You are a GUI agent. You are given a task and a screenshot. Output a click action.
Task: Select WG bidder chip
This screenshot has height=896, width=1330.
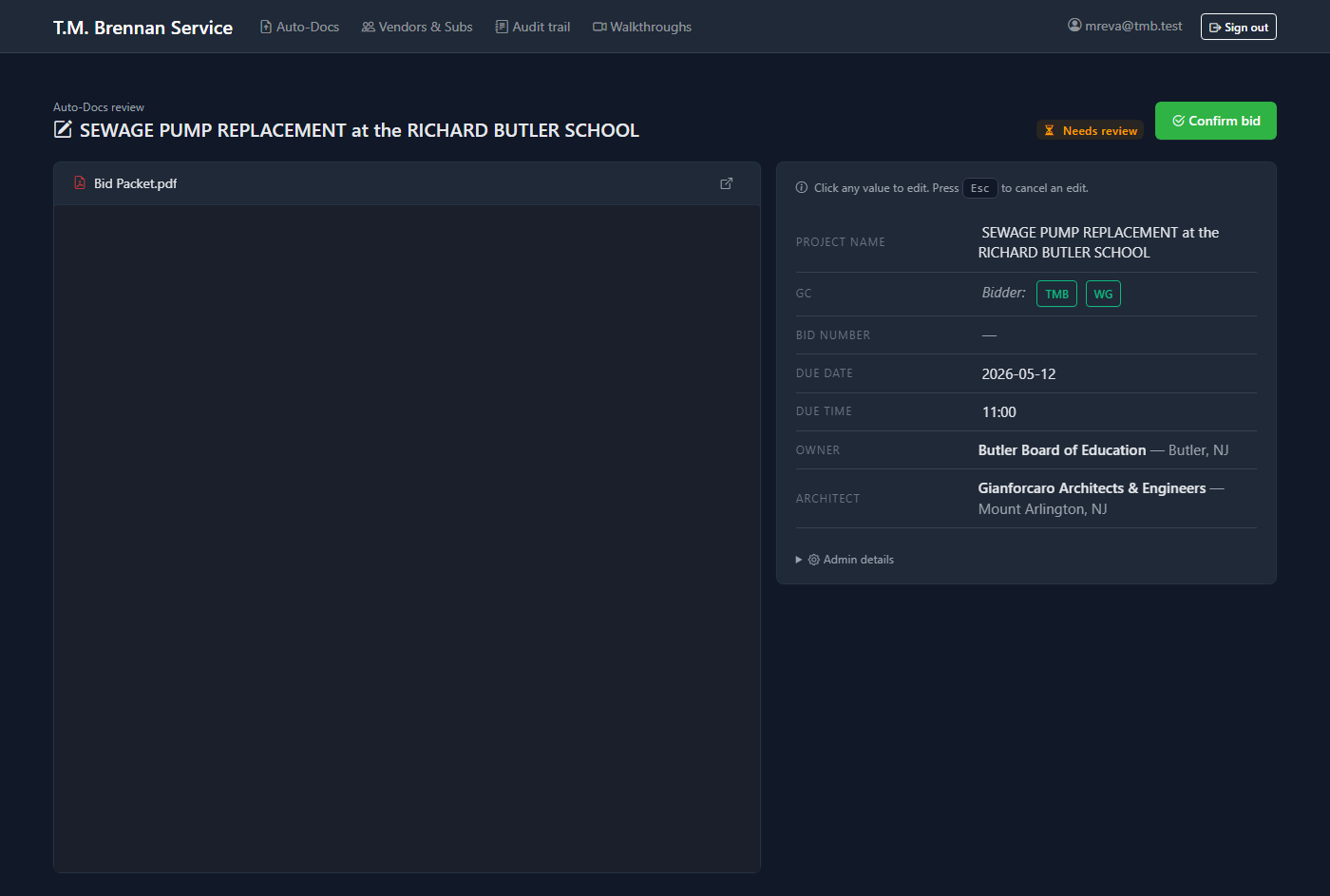click(1103, 294)
